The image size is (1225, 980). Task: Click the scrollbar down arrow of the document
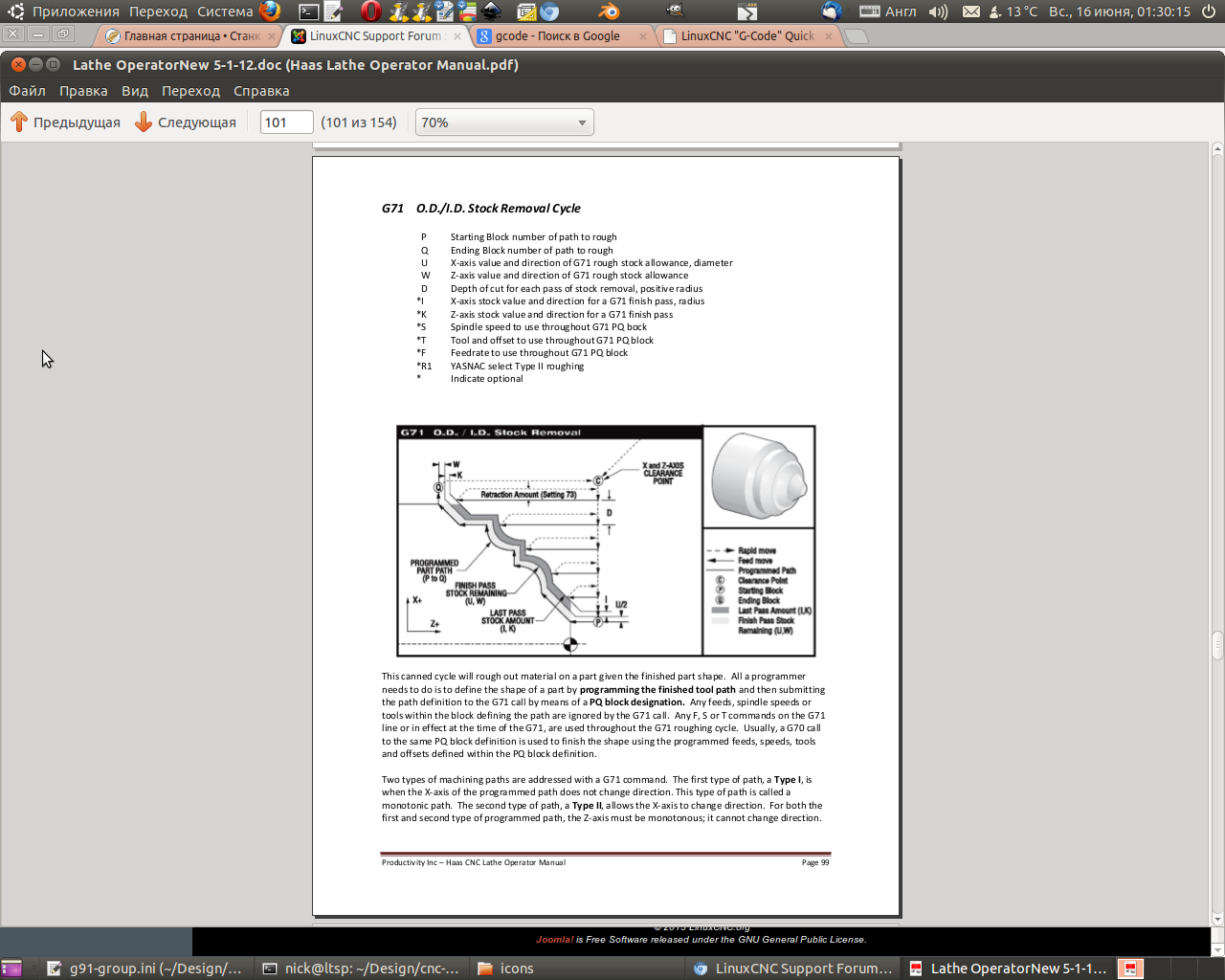click(x=1217, y=920)
